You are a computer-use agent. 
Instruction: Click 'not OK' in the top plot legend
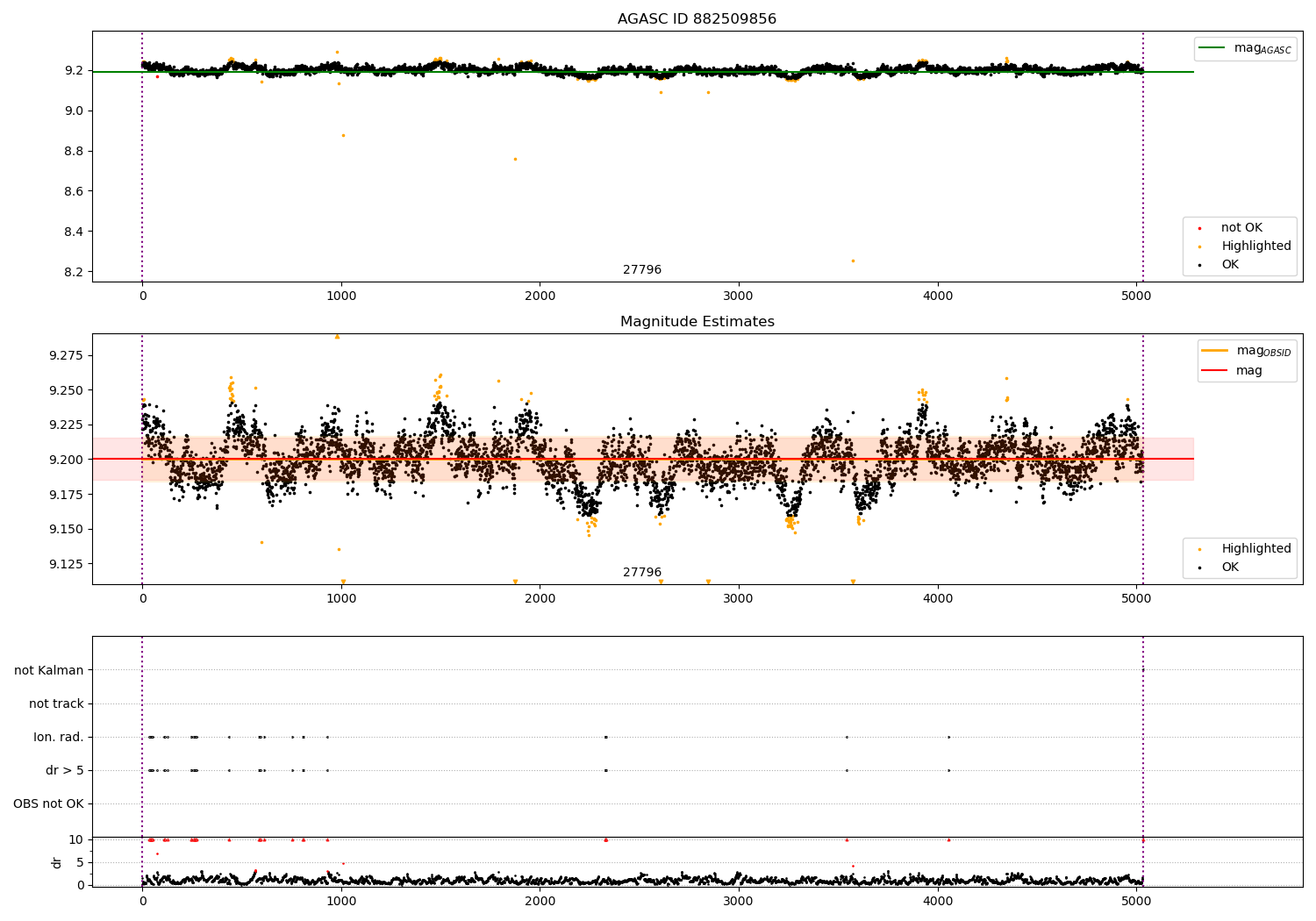click(x=1241, y=228)
